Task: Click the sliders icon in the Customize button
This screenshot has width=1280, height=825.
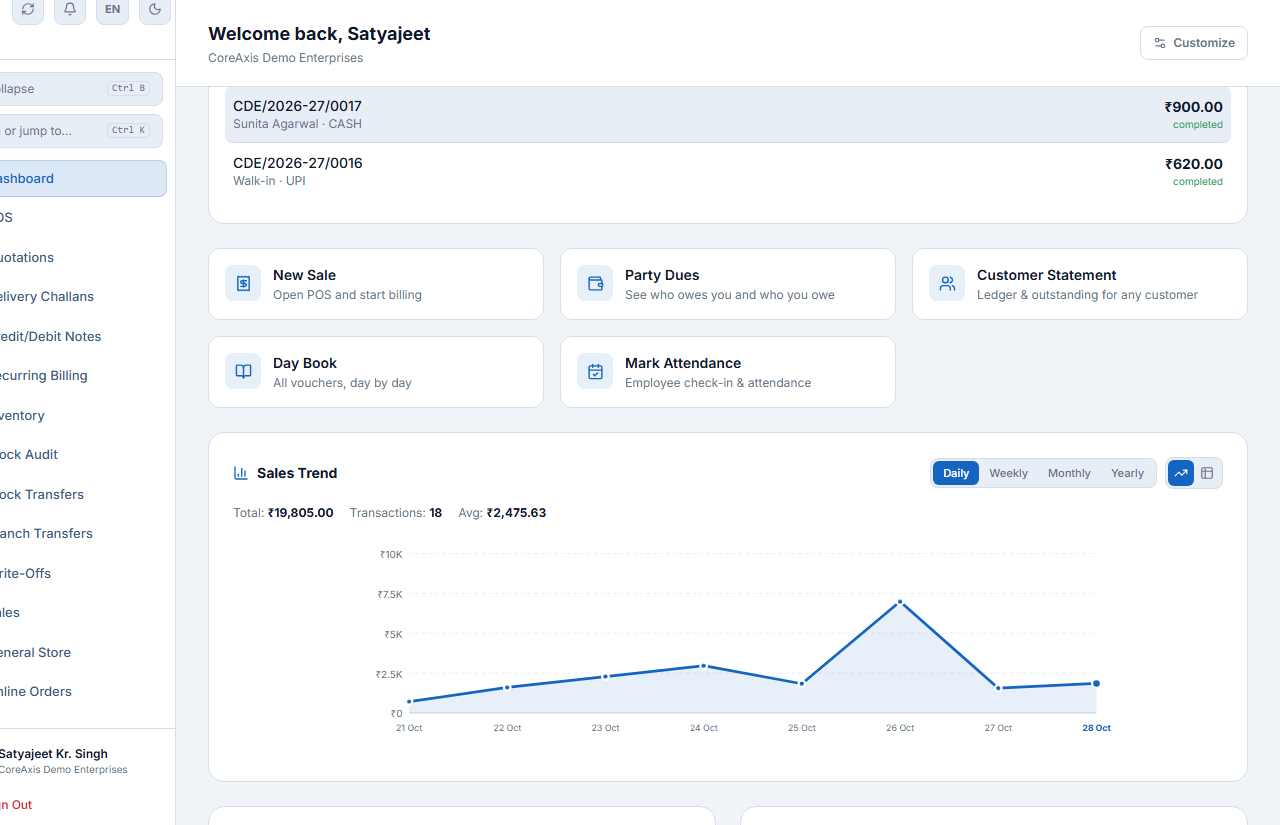Action: pos(1160,43)
